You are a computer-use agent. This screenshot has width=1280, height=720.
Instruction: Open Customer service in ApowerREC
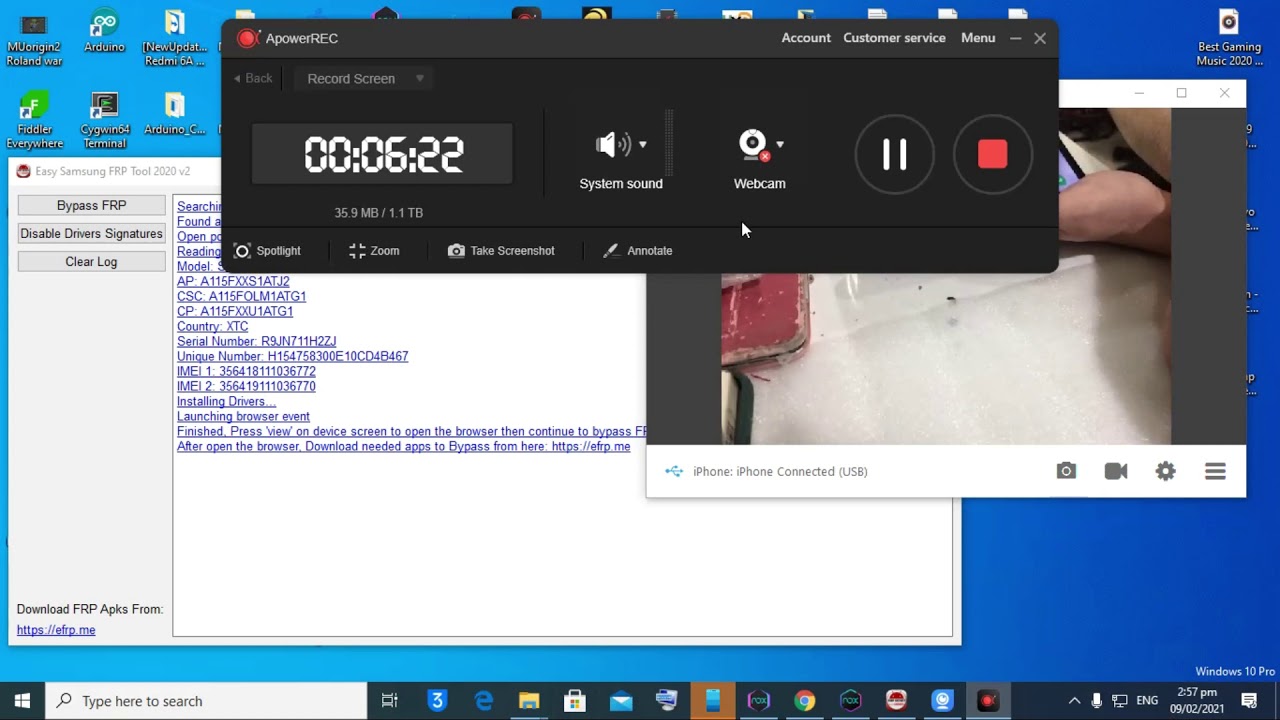(894, 38)
